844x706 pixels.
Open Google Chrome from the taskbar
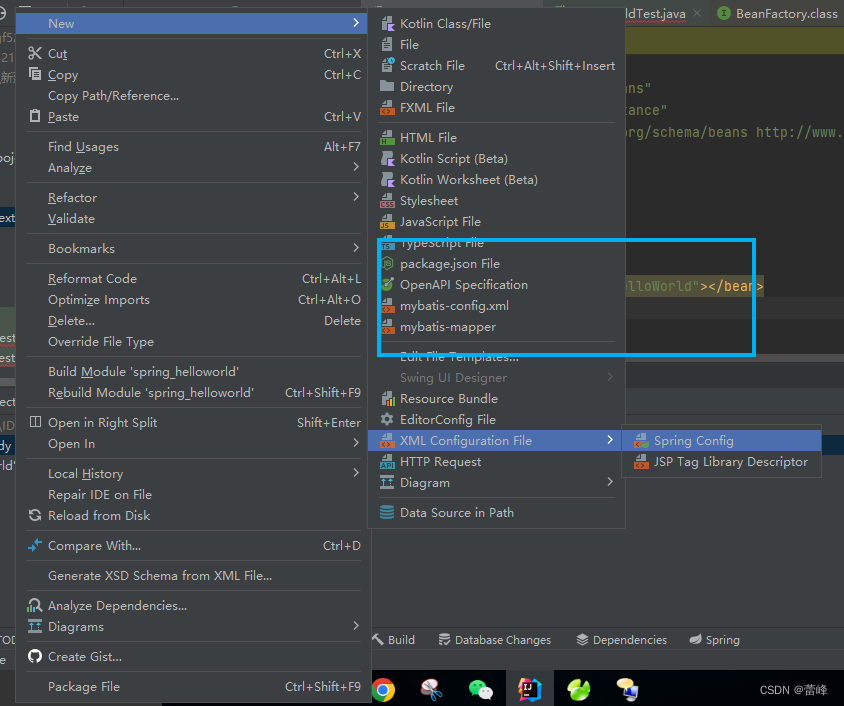383,689
